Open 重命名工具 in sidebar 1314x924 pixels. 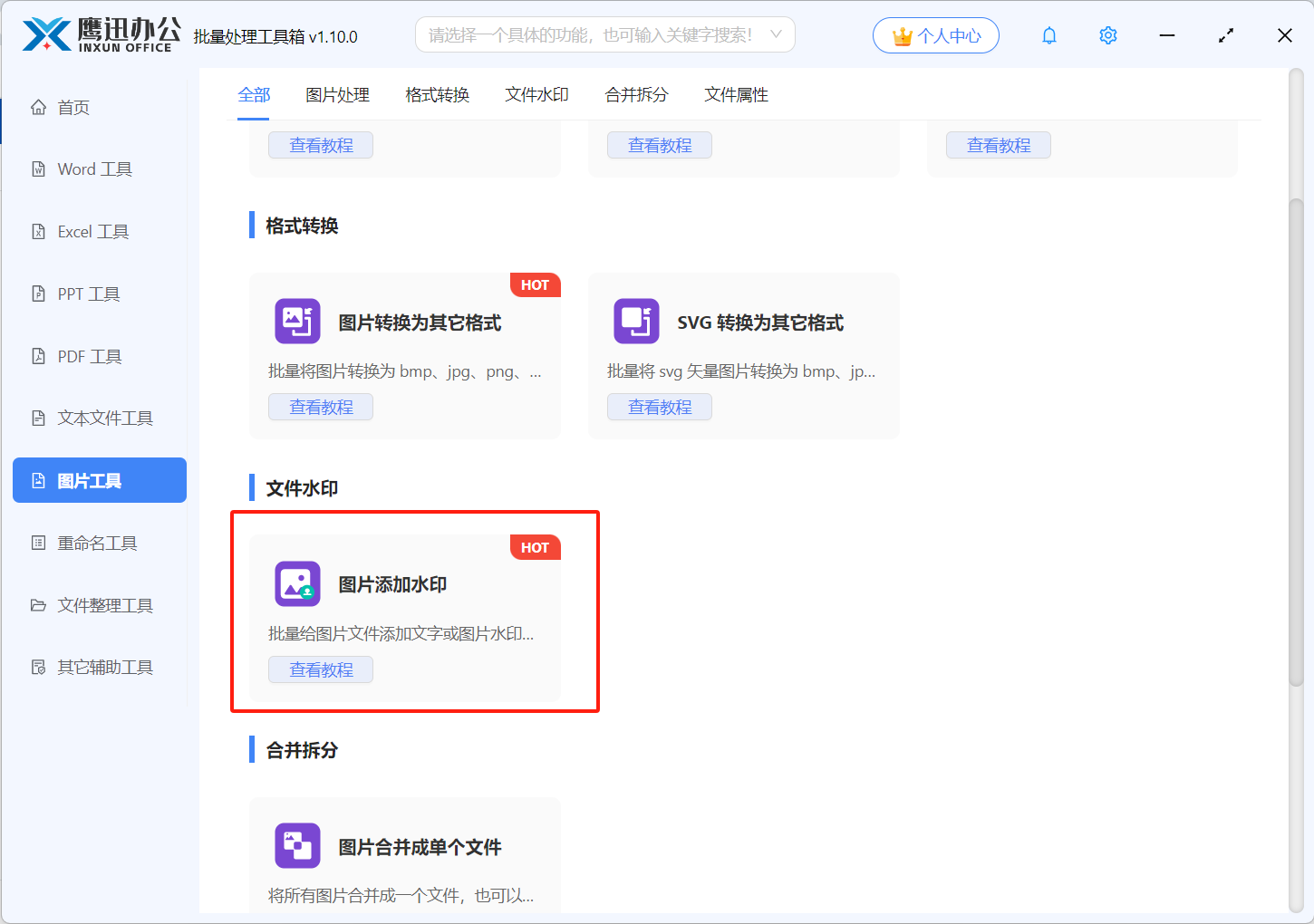(100, 544)
